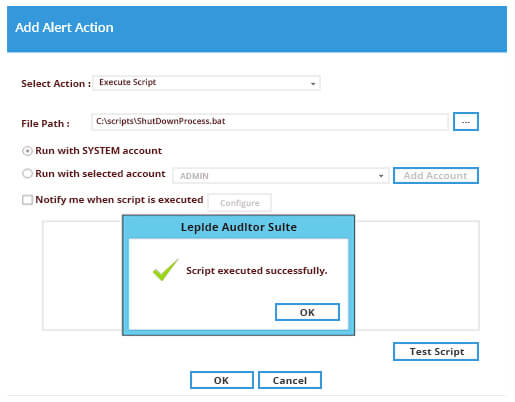Image resolution: width=515 pixels, height=402 pixels.
Task: Click the Script executed successfully message
Action: click(x=257, y=271)
